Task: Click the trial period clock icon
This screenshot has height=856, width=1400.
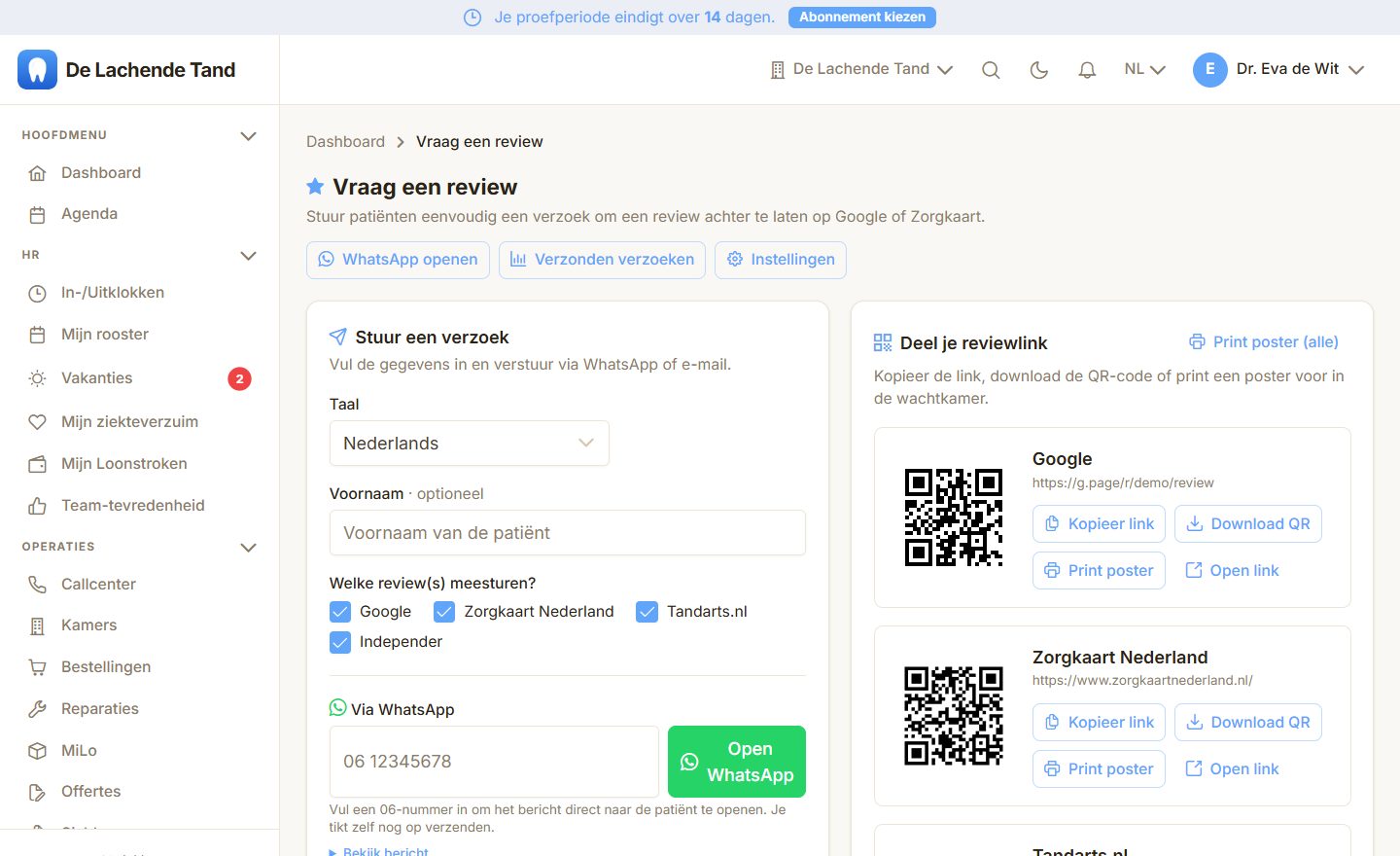Action: click(472, 18)
